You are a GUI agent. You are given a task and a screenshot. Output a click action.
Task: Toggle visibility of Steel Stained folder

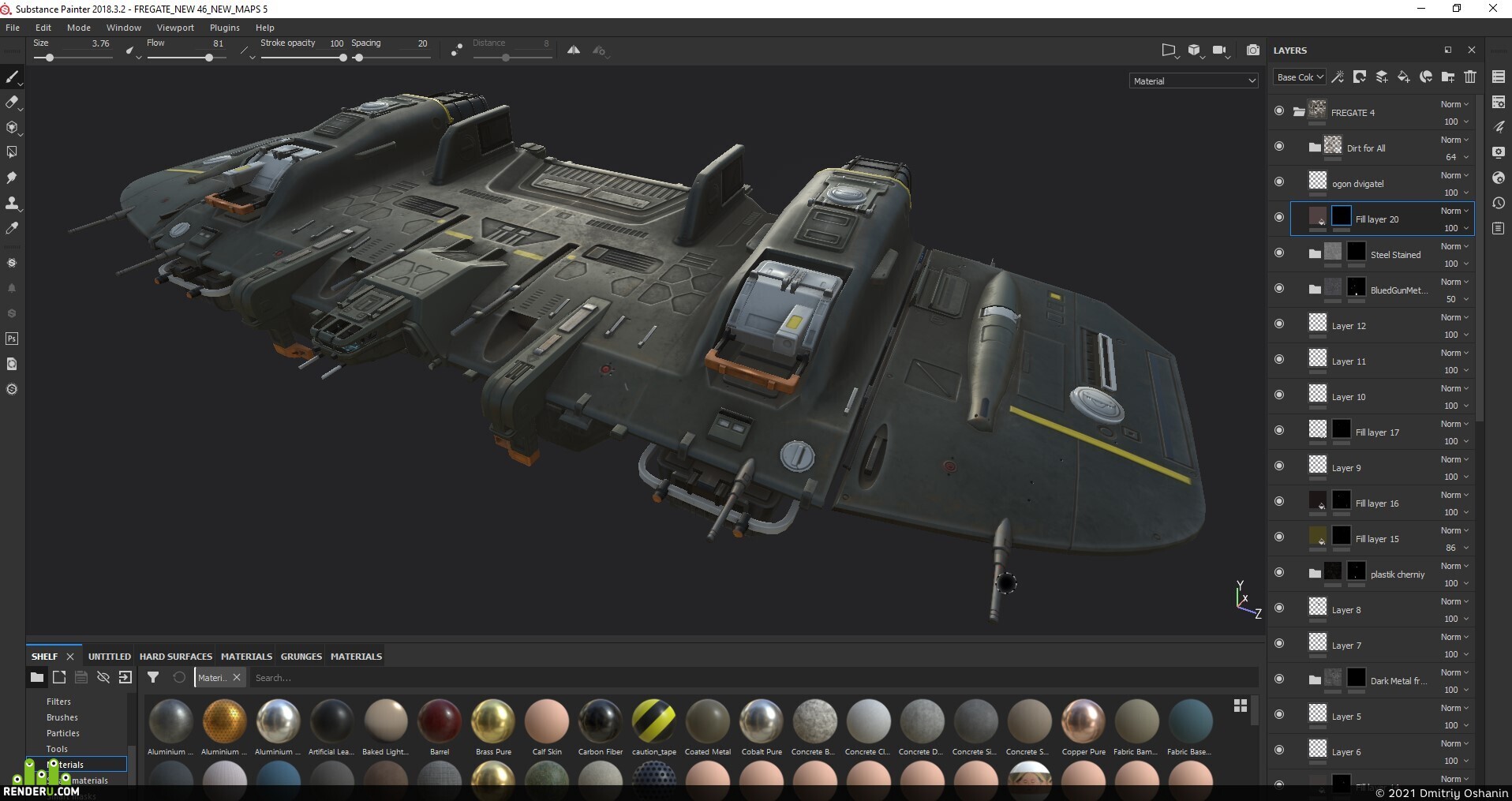tap(1278, 253)
